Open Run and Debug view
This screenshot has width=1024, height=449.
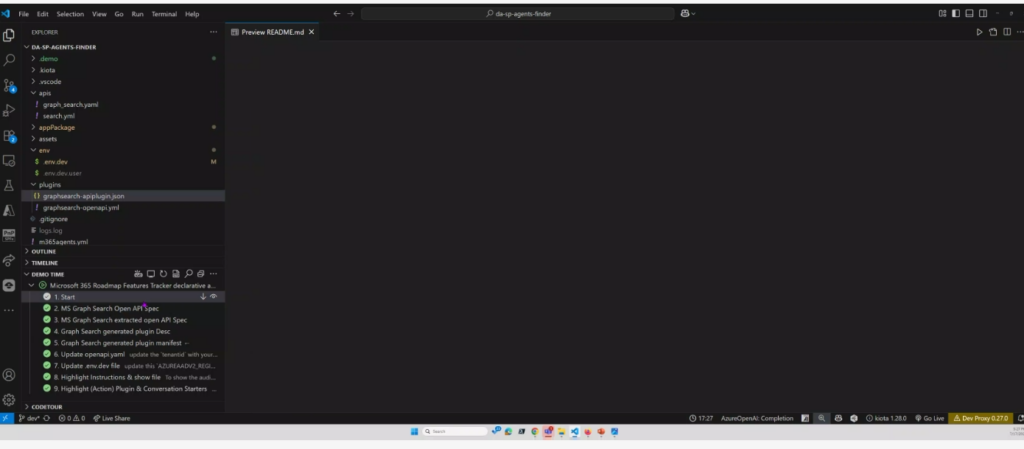pyautogui.click(x=9, y=110)
